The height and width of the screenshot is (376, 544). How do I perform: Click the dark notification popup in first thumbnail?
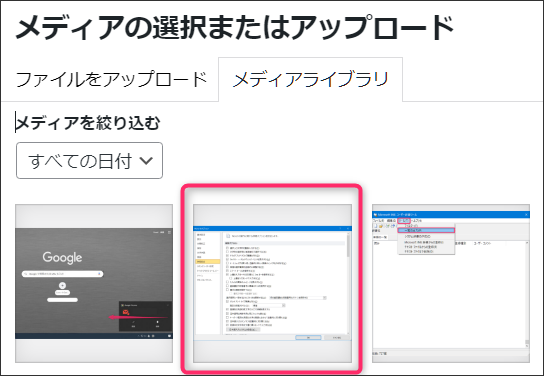coord(145,316)
